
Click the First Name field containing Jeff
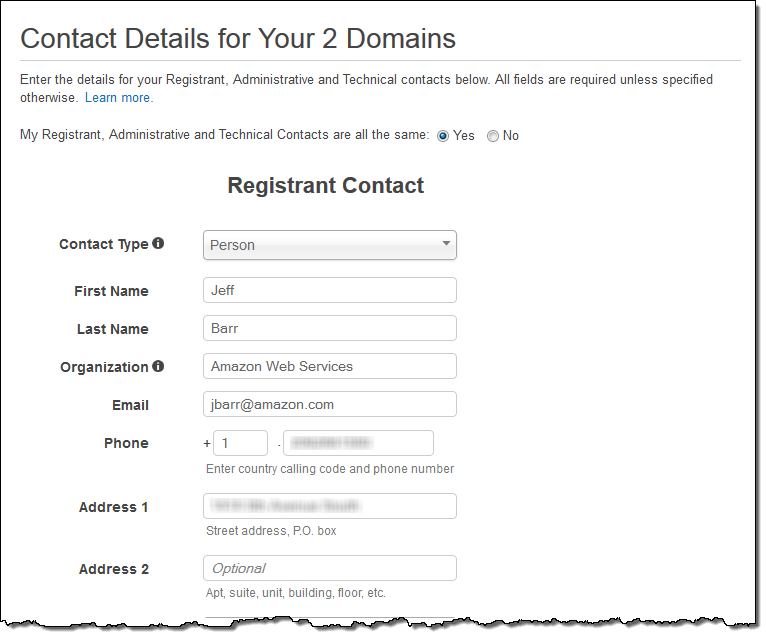tap(329, 290)
